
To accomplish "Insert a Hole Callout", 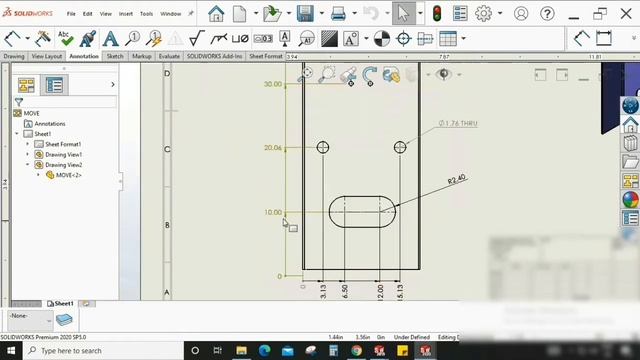I will [240, 39].
